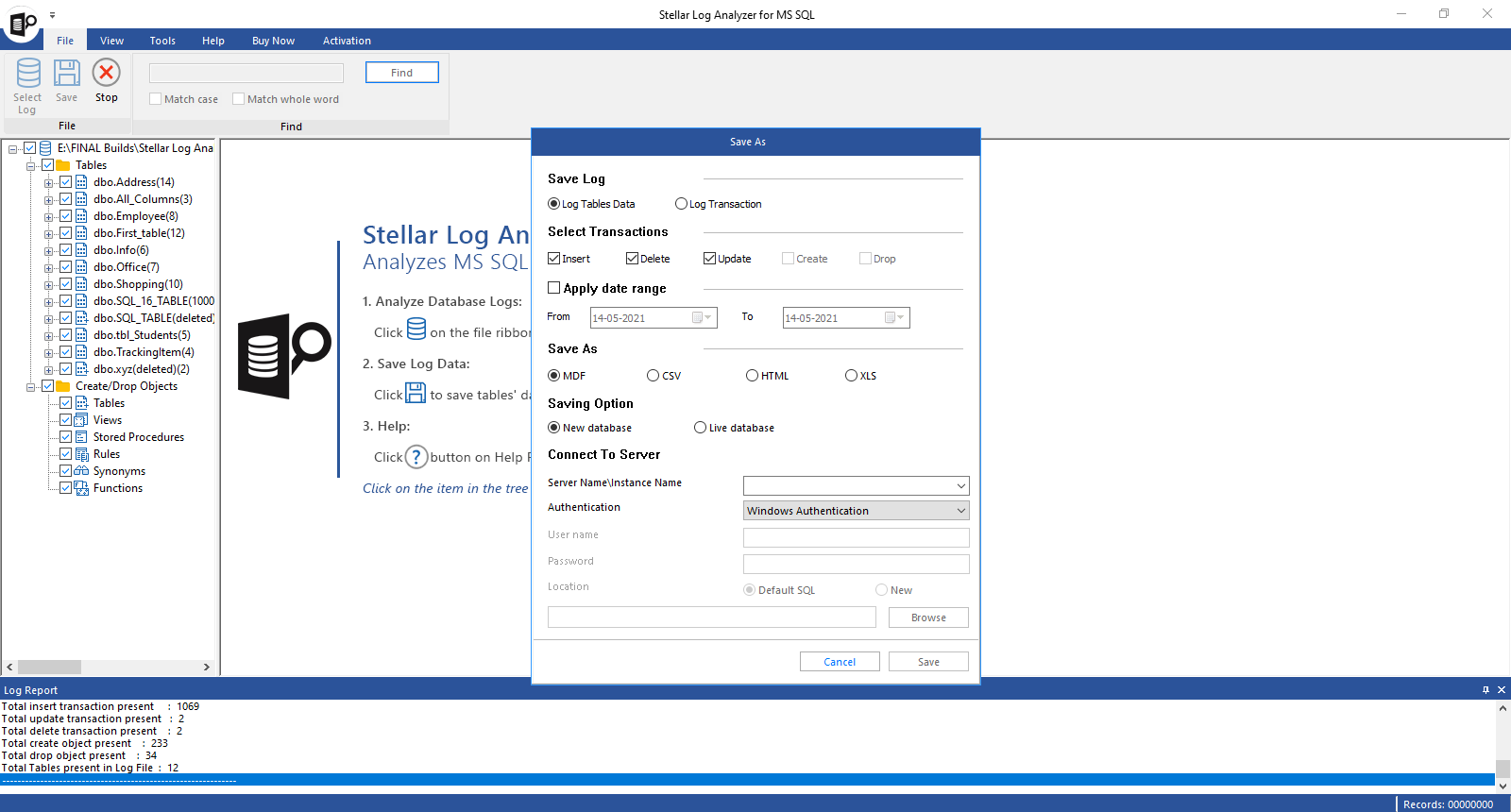Viewport: 1511px width, 812px height.
Task: Click Log Report vertical scrollbar thumb
Action: pos(1503,768)
